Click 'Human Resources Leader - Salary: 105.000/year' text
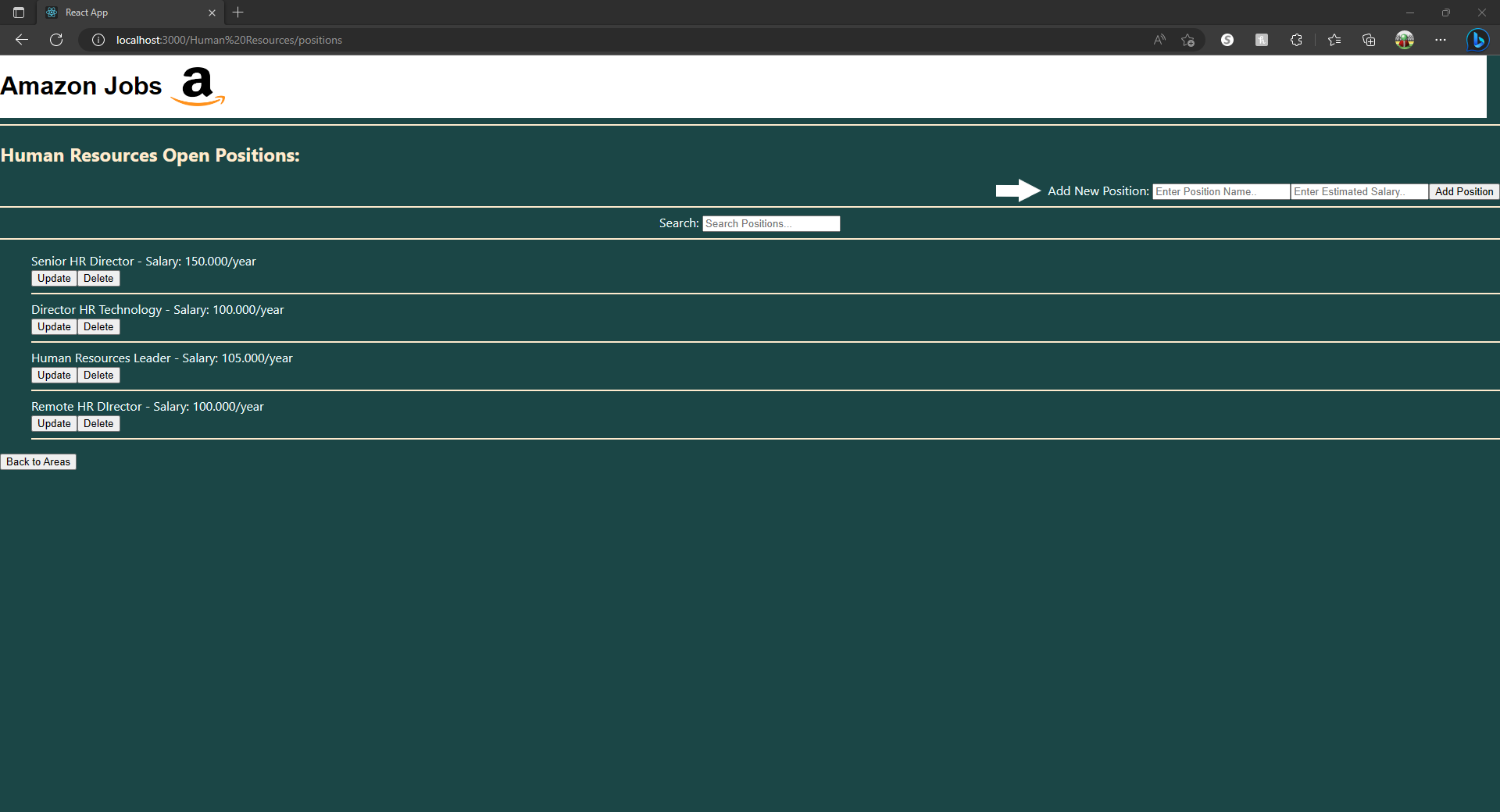1500x812 pixels. point(162,358)
